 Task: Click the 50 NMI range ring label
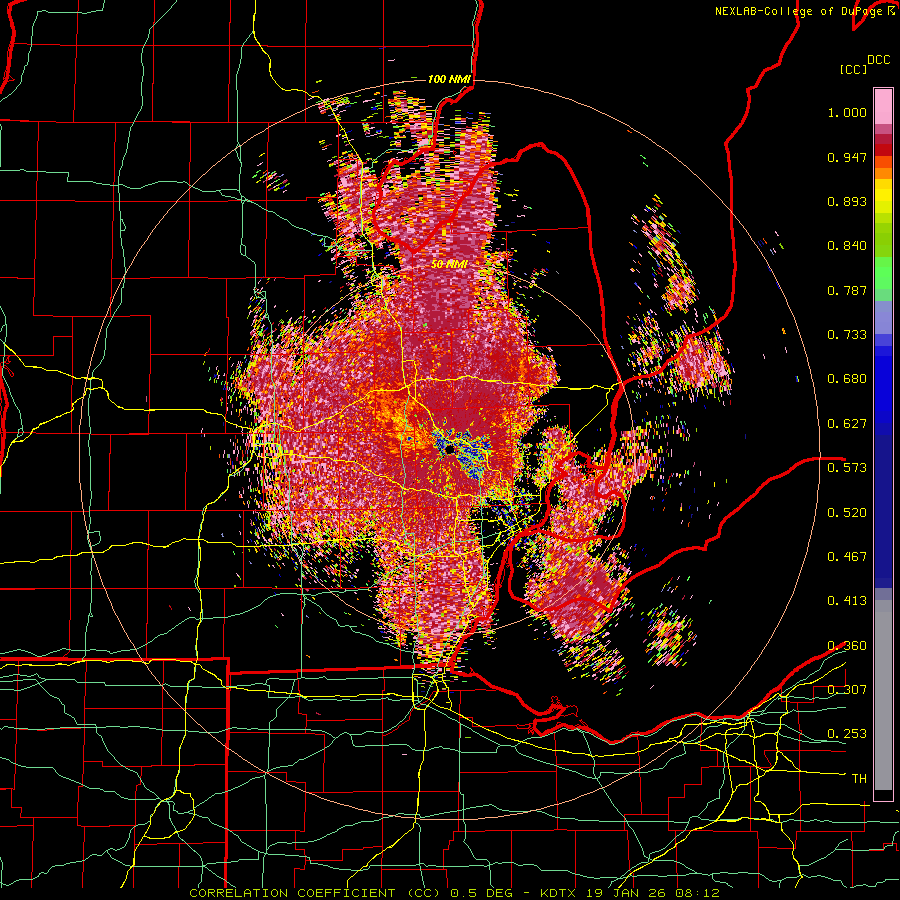[449, 265]
